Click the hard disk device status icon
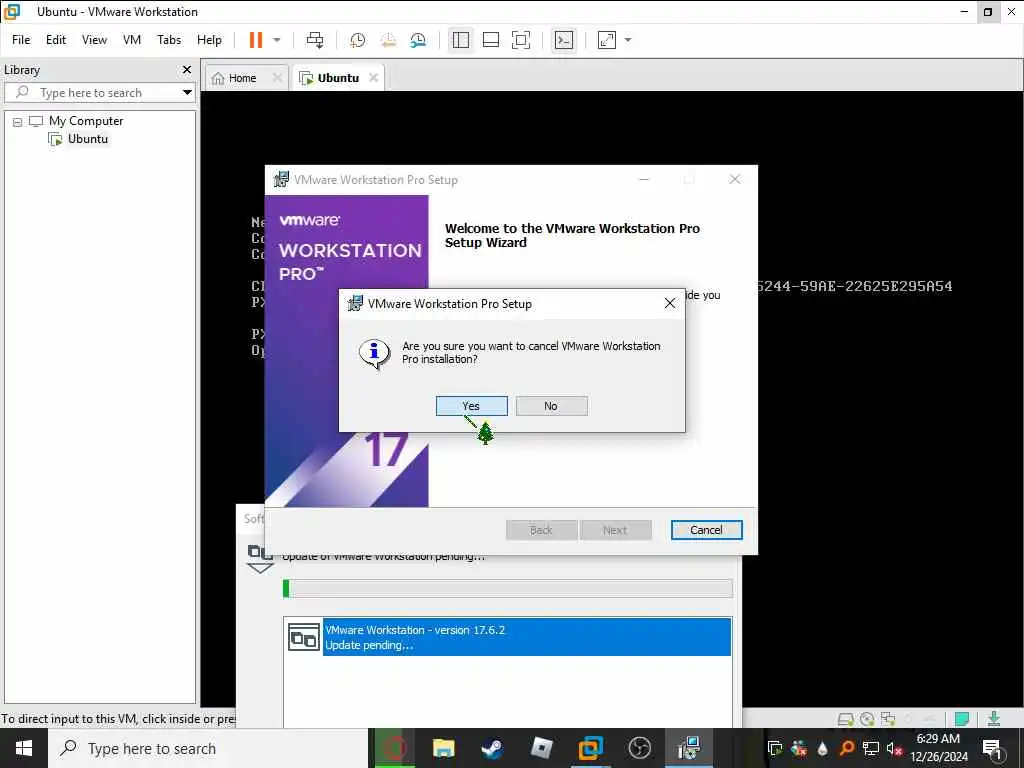 [845, 719]
